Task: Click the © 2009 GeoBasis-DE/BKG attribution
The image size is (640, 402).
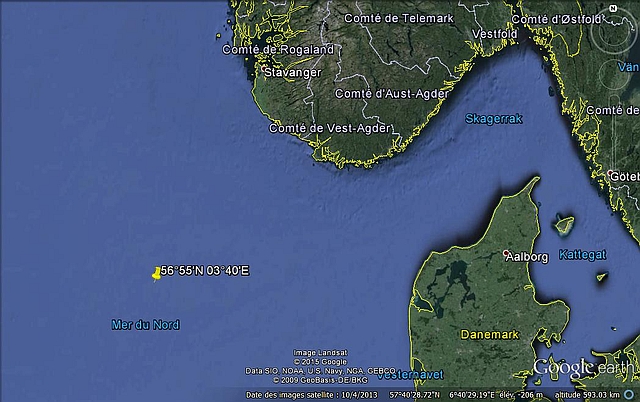Action: point(320,380)
